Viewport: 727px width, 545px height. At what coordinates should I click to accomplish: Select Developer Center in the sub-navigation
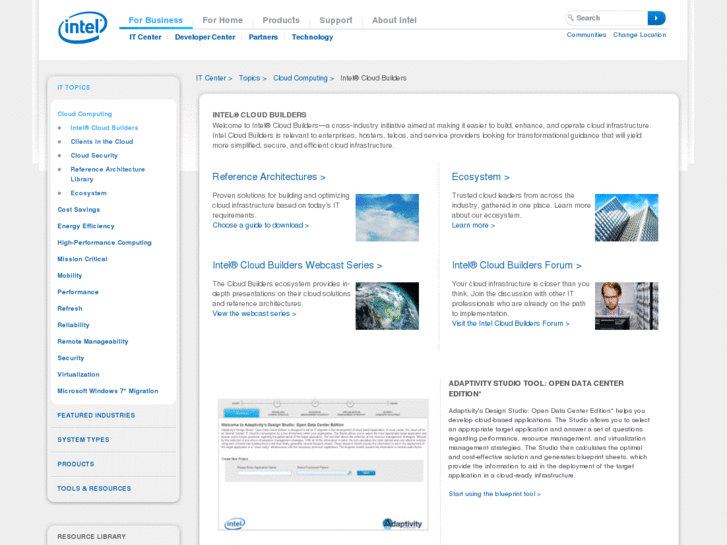point(205,37)
